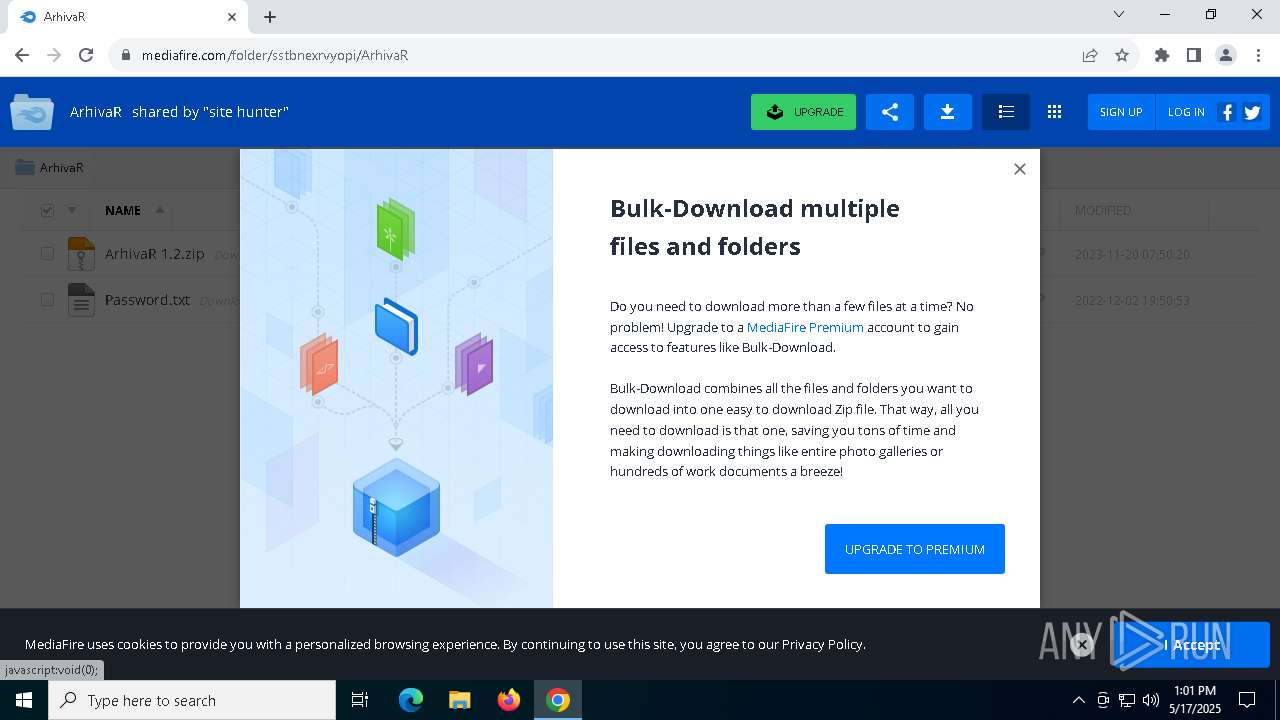Click the taskbar search box
Viewport: 1280px width, 720px height.
tap(192, 700)
